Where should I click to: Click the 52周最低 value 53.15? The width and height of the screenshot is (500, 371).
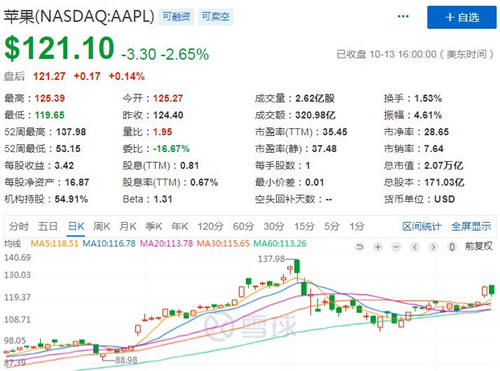click(68, 149)
